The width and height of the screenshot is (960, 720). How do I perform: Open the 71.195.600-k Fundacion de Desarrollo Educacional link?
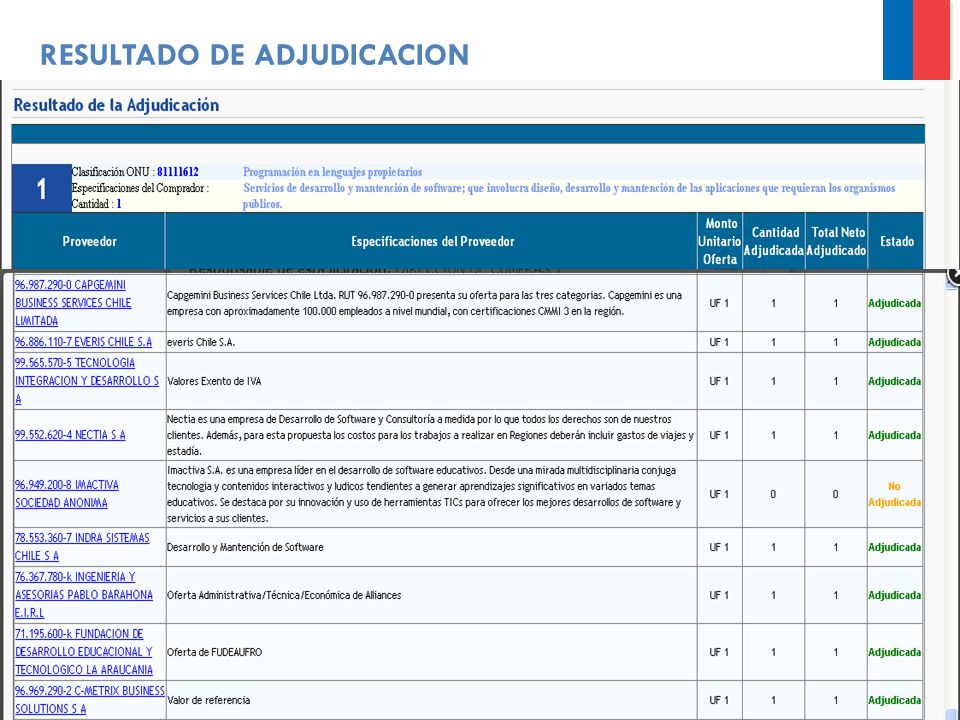(84, 652)
